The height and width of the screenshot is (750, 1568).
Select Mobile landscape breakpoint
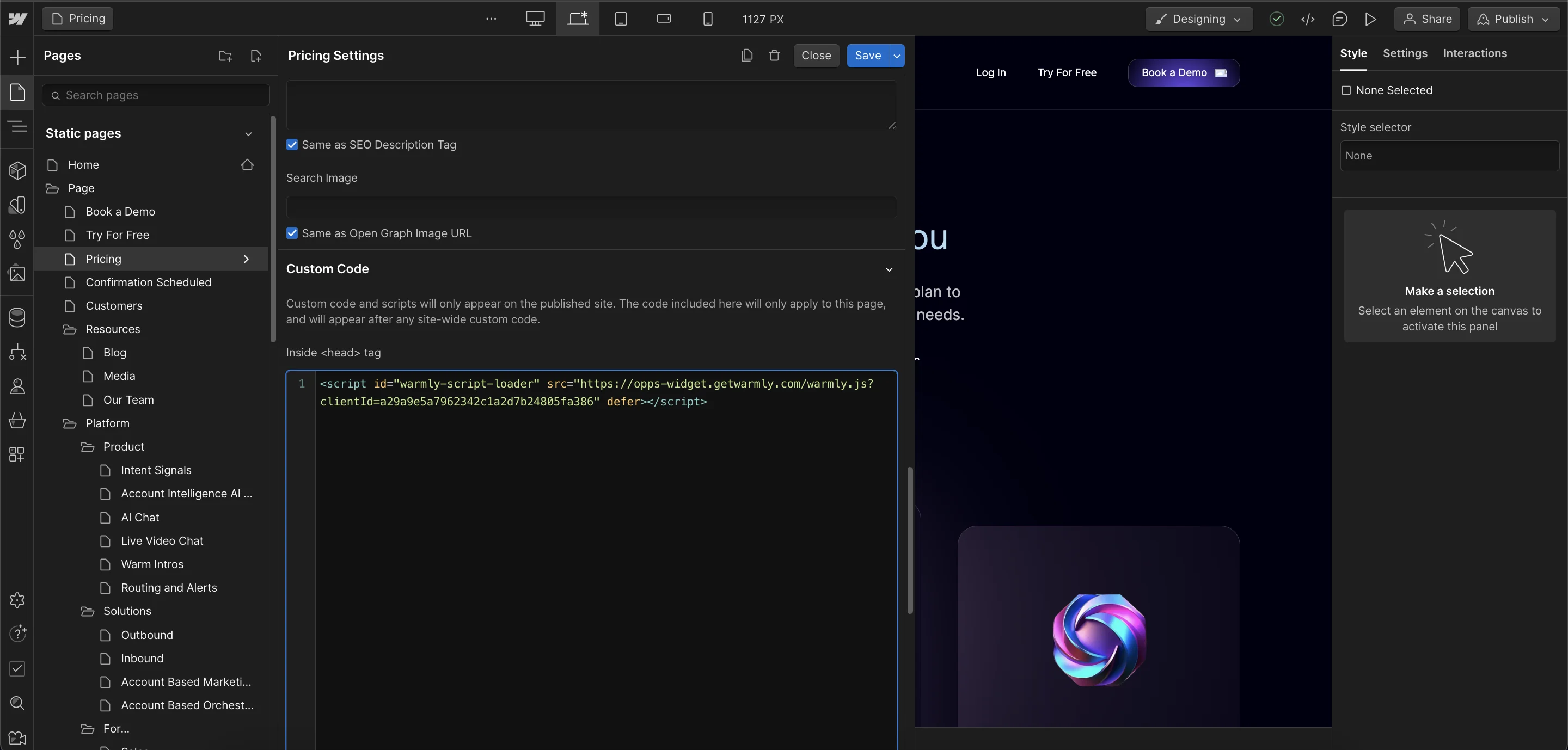click(664, 19)
